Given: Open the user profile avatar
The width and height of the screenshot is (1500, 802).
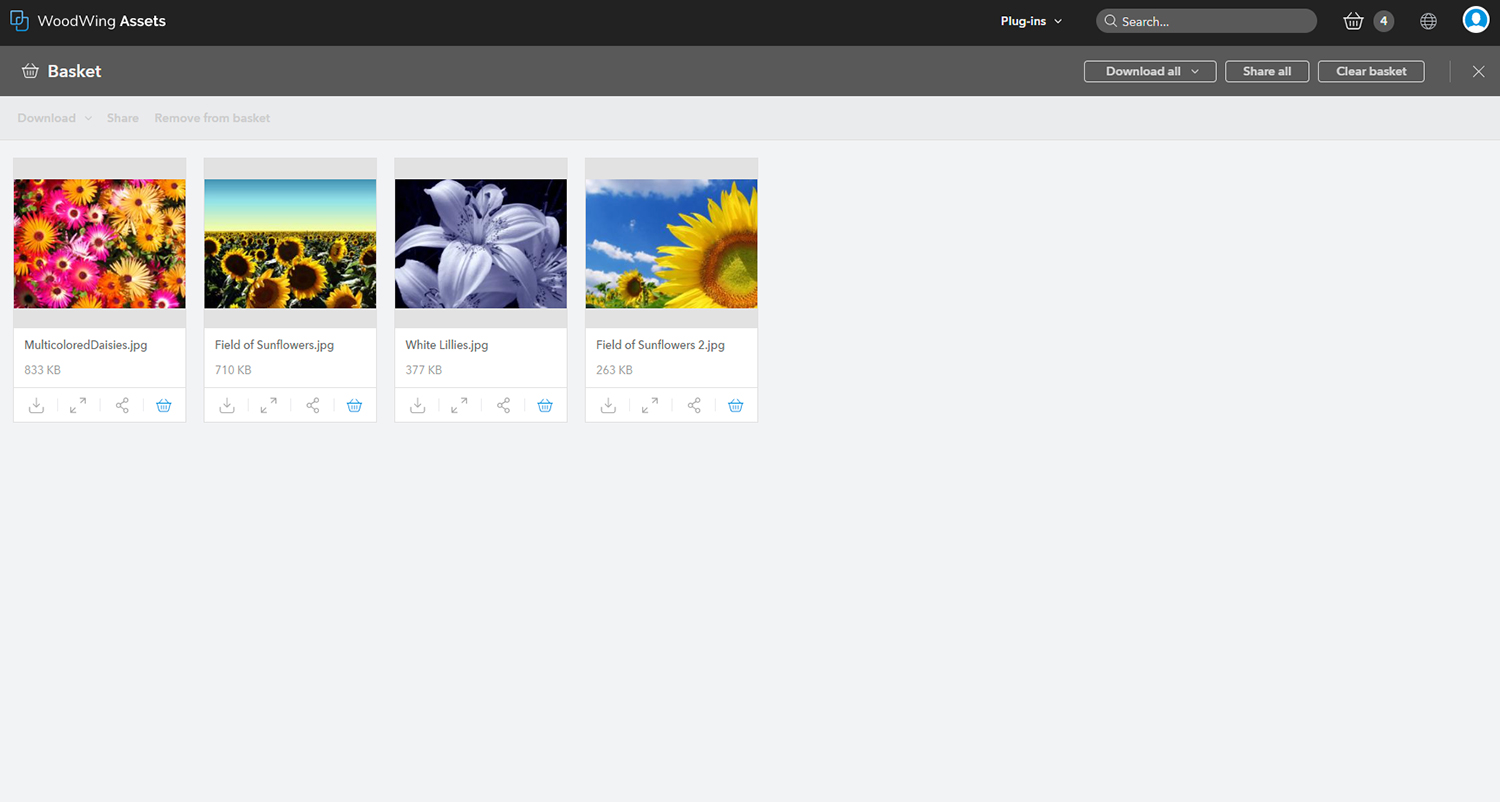Looking at the screenshot, I should coord(1476,20).
